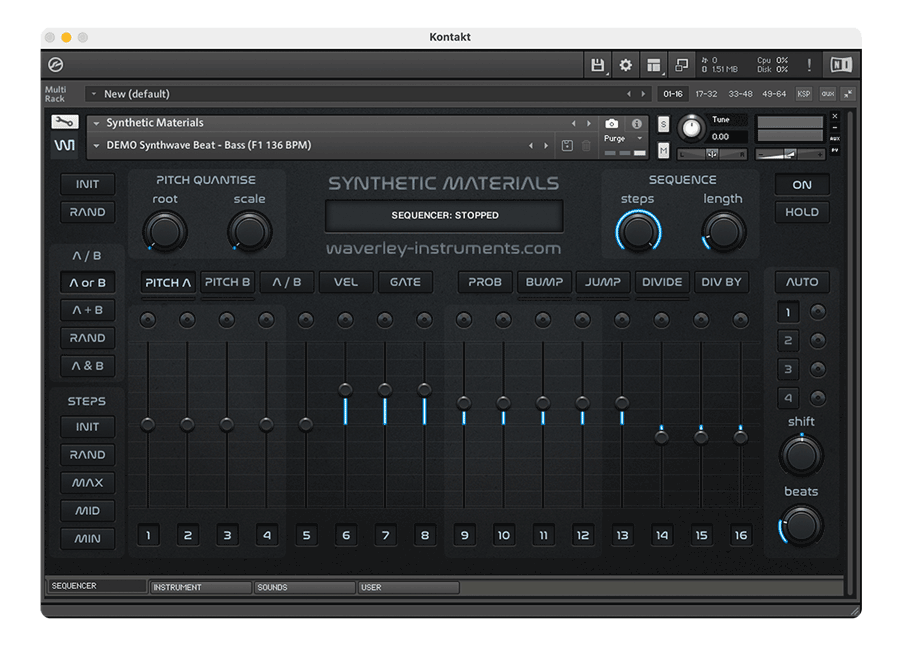
Task: Click the step 14 fader handle
Action: tap(661, 438)
